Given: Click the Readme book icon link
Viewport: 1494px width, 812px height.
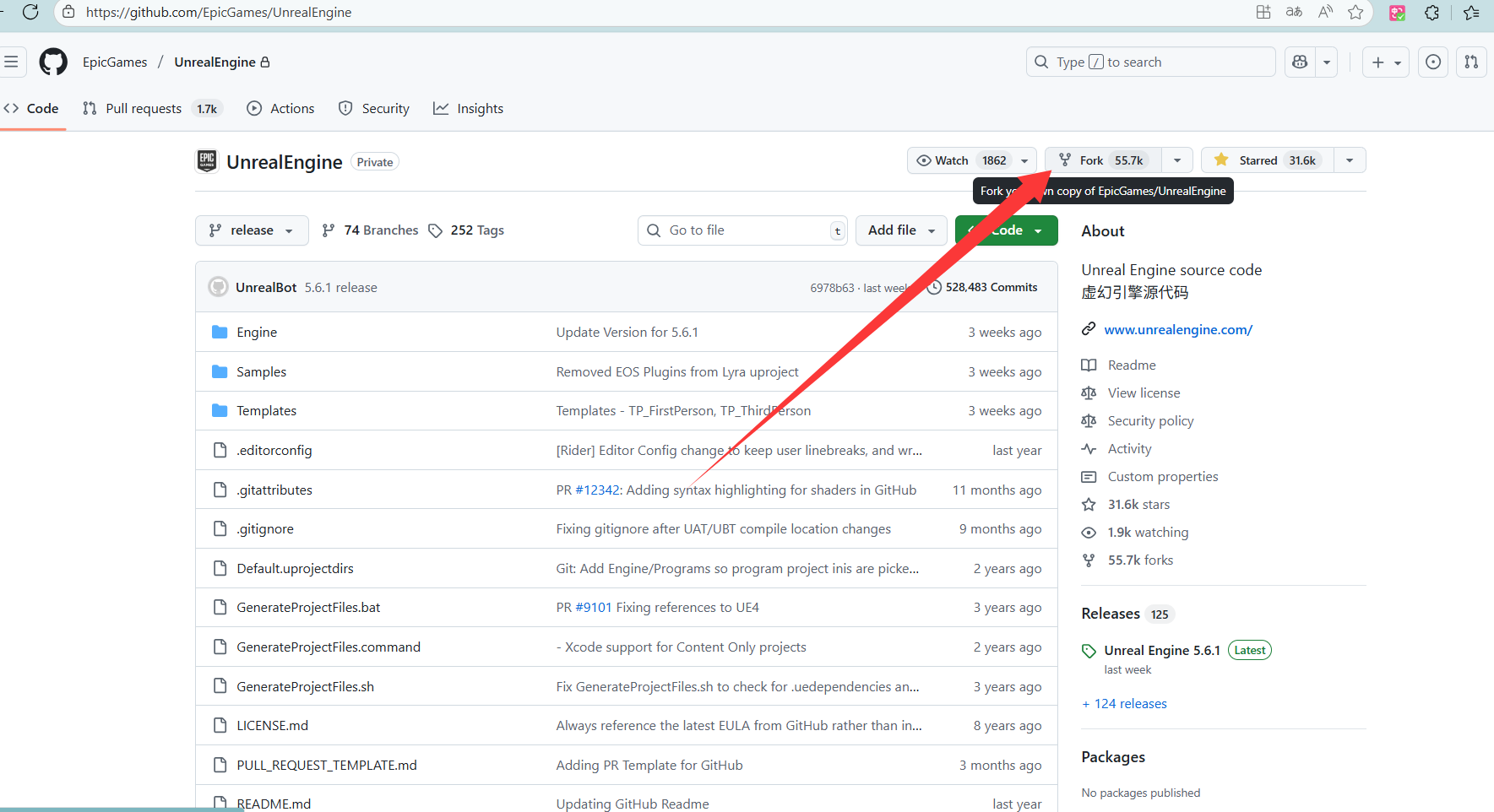Looking at the screenshot, I should click(x=1118, y=365).
